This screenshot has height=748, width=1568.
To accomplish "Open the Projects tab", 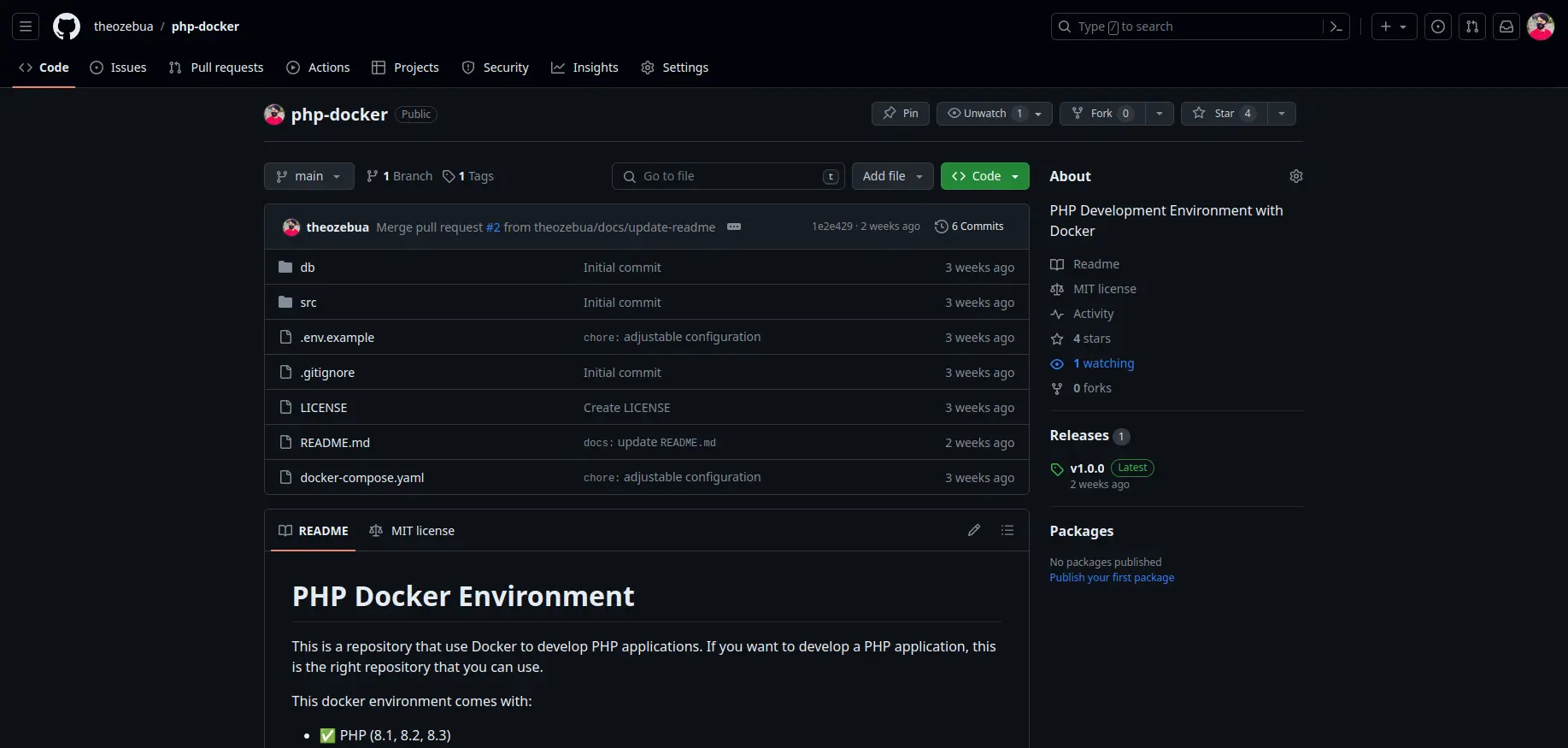I will pos(405,68).
